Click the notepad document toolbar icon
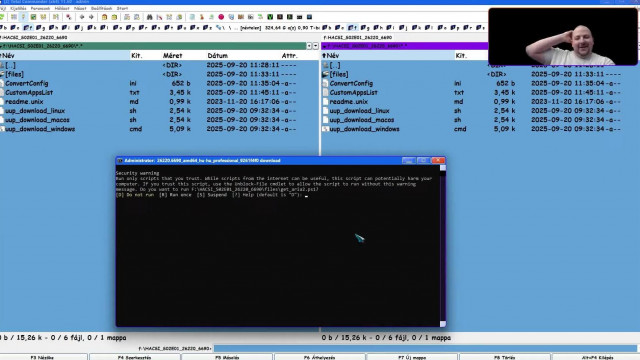The image size is (640, 360). tap(192, 17)
